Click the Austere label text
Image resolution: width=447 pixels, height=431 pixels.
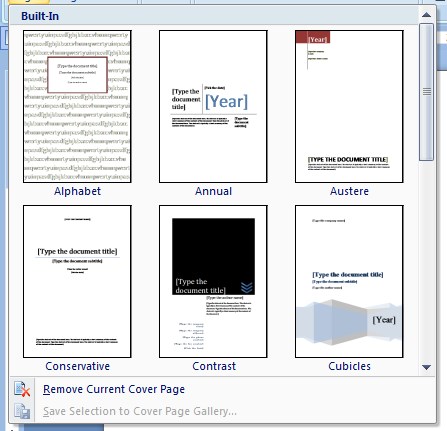pyautogui.click(x=349, y=191)
